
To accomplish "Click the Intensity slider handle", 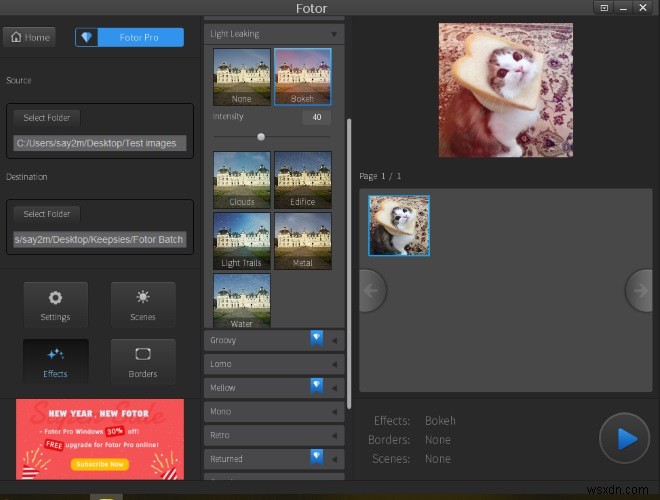I will coord(261,137).
